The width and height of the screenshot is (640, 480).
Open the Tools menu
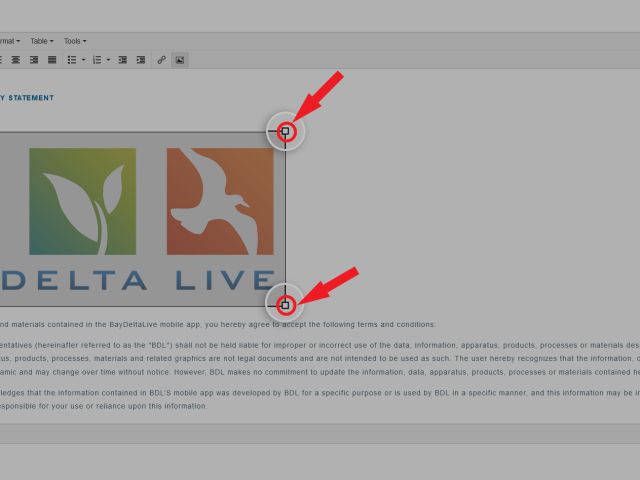pyautogui.click(x=75, y=41)
